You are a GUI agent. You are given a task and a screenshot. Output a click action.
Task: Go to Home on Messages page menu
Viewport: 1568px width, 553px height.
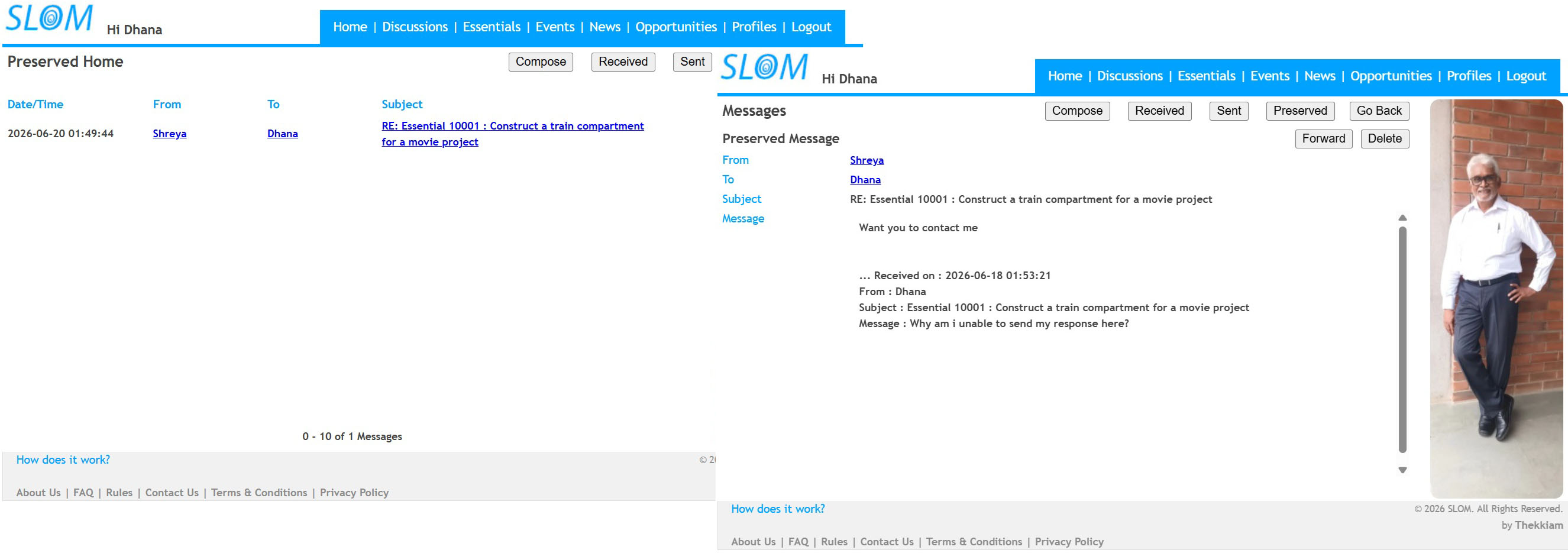(1065, 76)
